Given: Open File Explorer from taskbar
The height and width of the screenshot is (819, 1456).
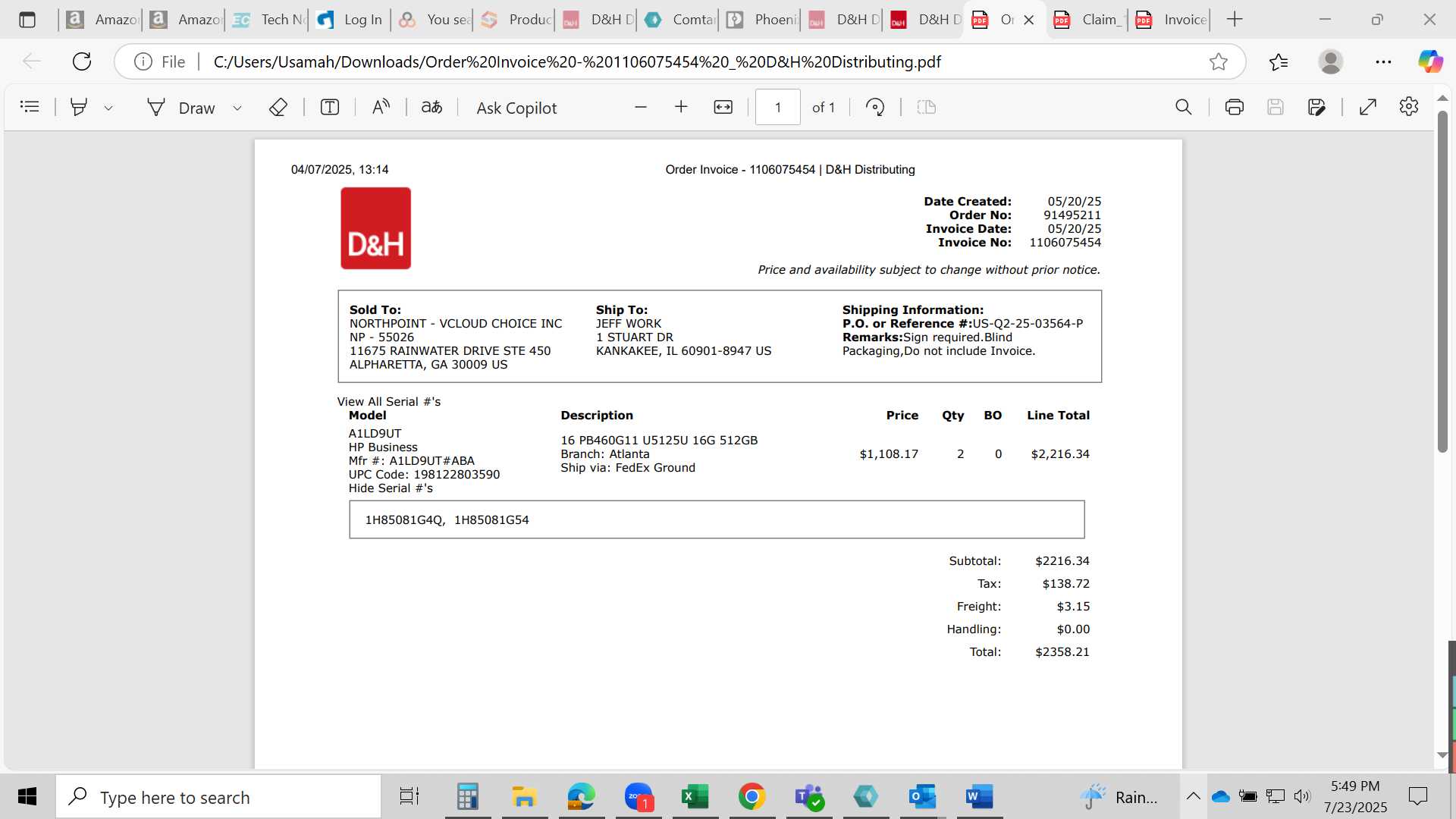Looking at the screenshot, I should (x=524, y=796).
